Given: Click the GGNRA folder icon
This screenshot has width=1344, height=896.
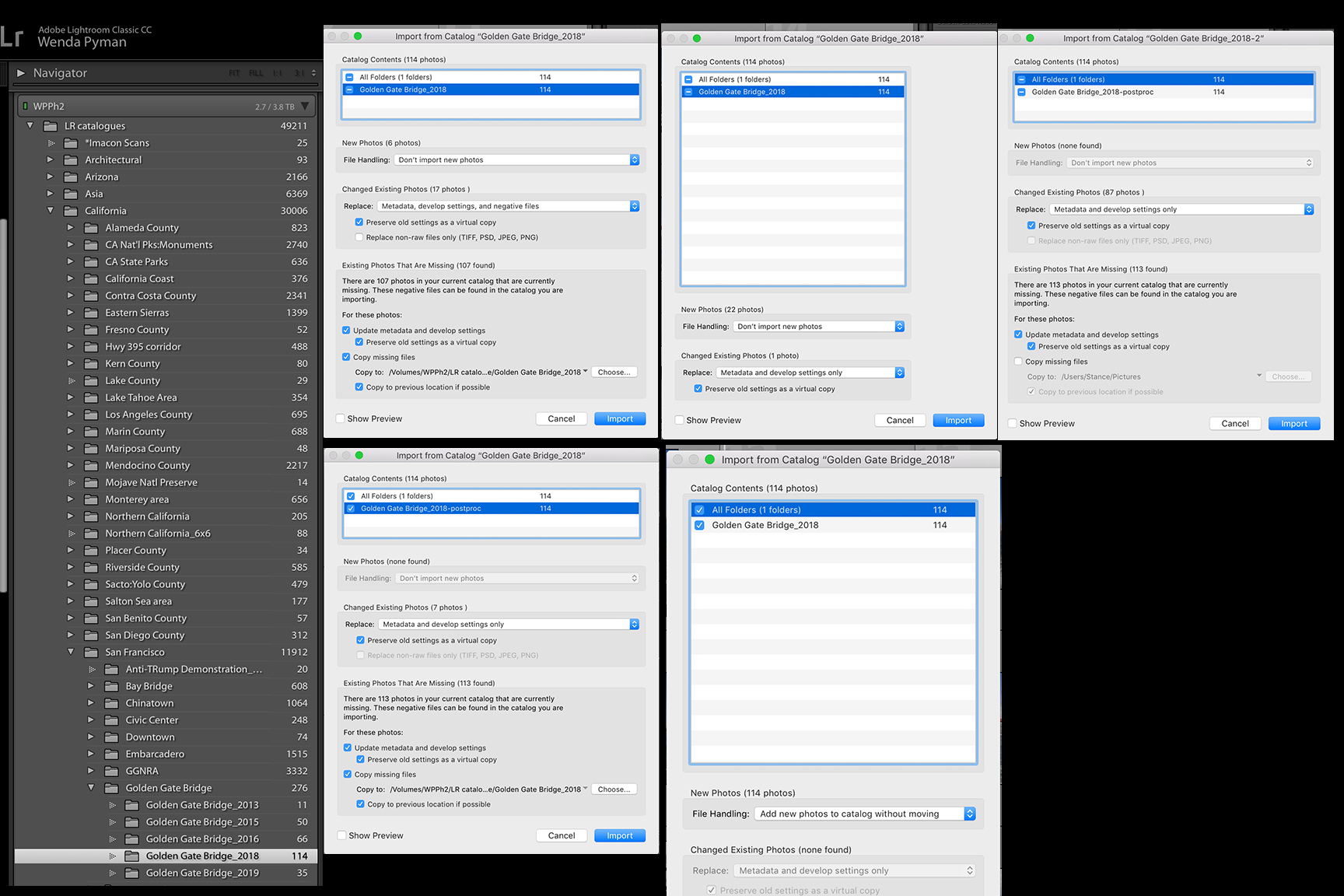Looking at the screenshot, I should [111, 772].
